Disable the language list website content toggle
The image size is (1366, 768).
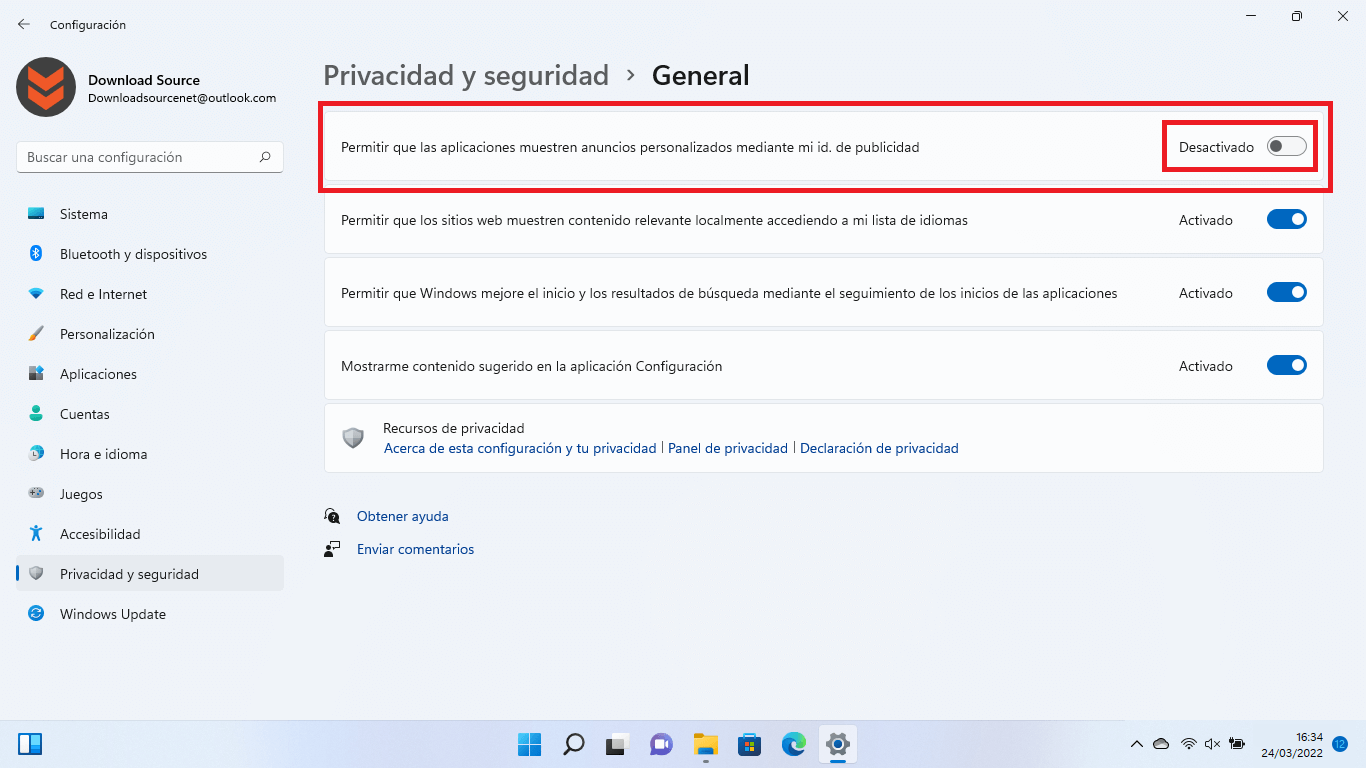(x=1287, y=220)
